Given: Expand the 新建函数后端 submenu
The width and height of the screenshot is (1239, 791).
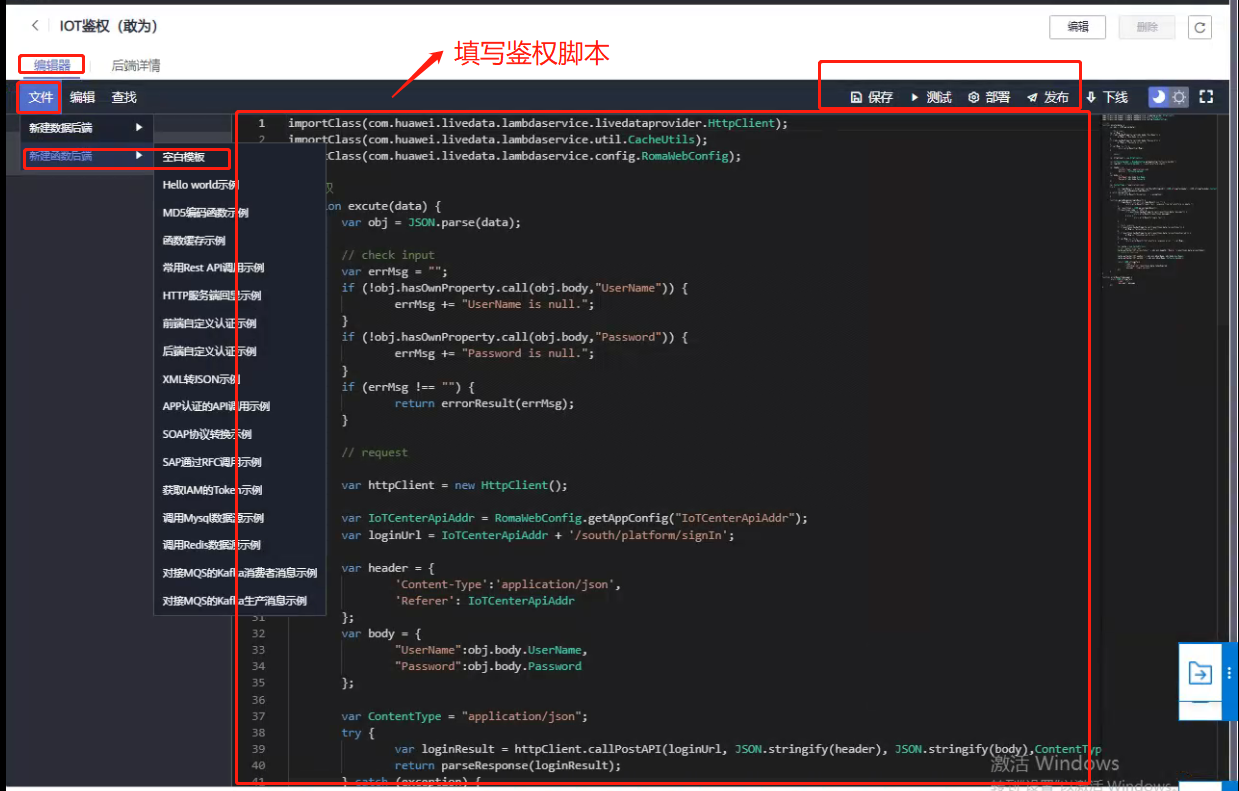Looking at the screenshot, I should tap(86, 156).
